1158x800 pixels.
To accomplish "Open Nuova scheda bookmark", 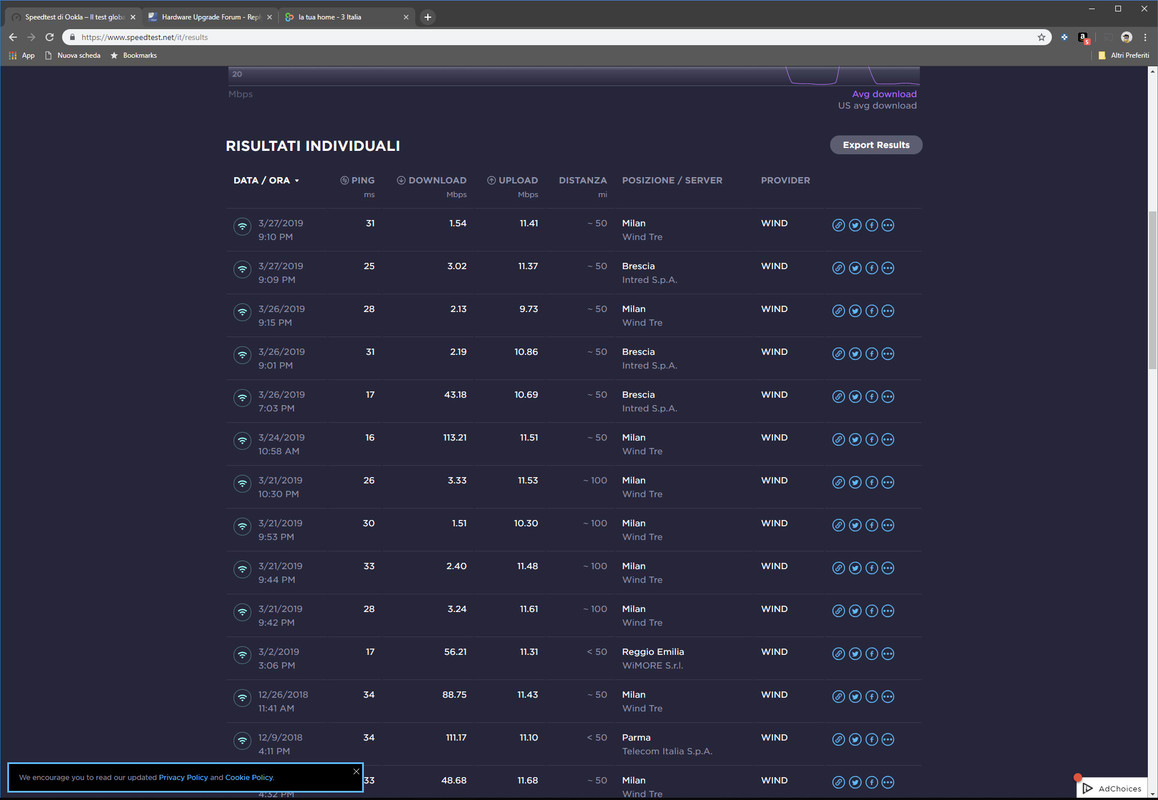I will tap(72, 55).
